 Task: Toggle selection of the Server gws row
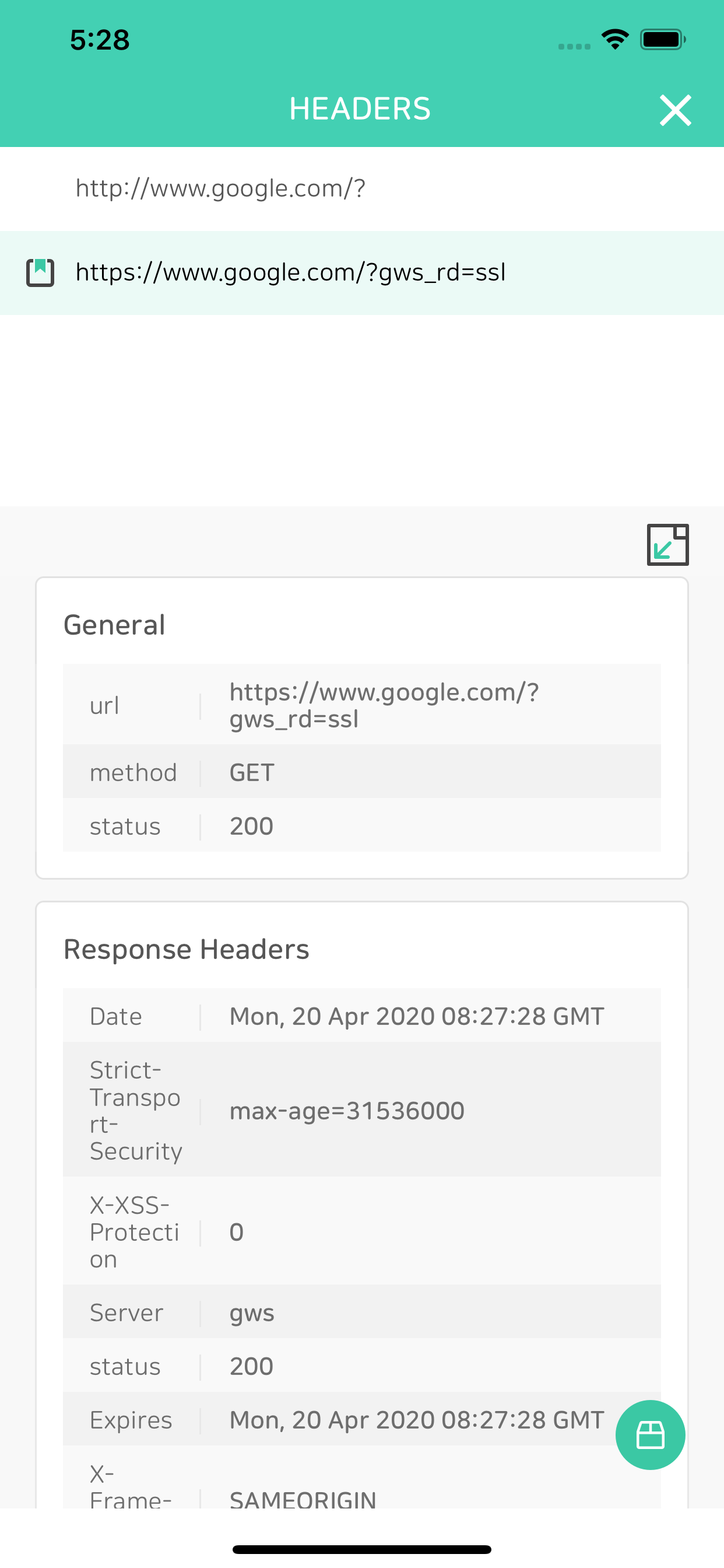[x=362, y=1312]
